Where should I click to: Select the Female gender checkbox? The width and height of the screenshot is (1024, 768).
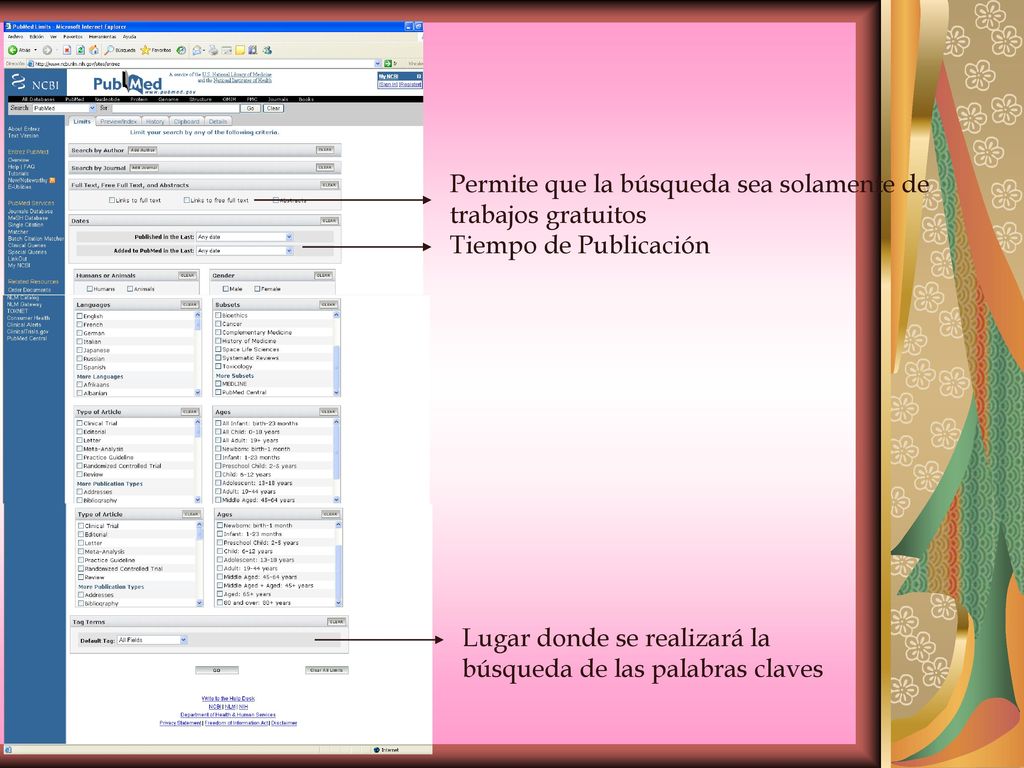pos(257,289)
